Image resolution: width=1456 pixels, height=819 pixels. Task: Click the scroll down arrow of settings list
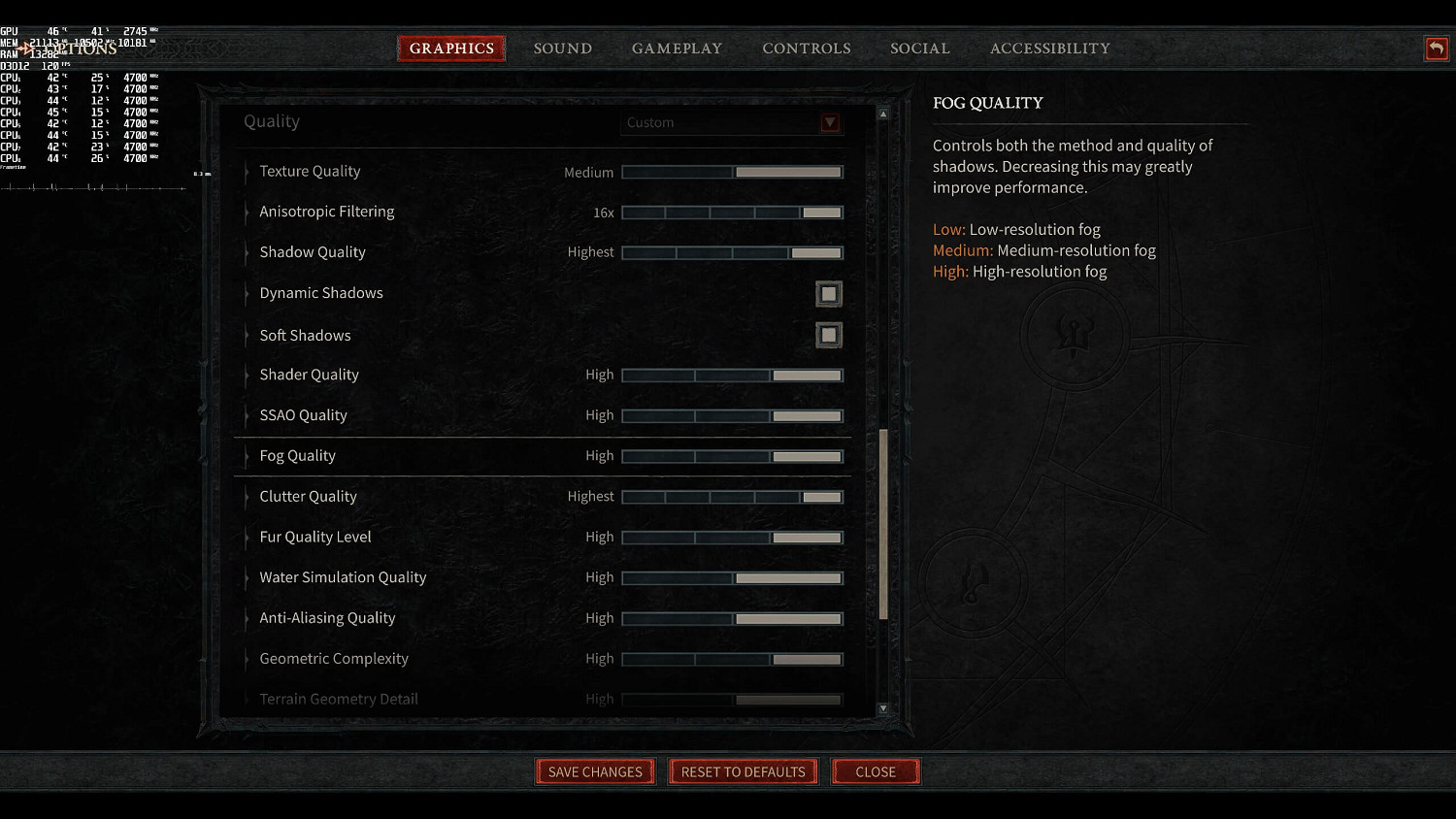tap(883, 708)
